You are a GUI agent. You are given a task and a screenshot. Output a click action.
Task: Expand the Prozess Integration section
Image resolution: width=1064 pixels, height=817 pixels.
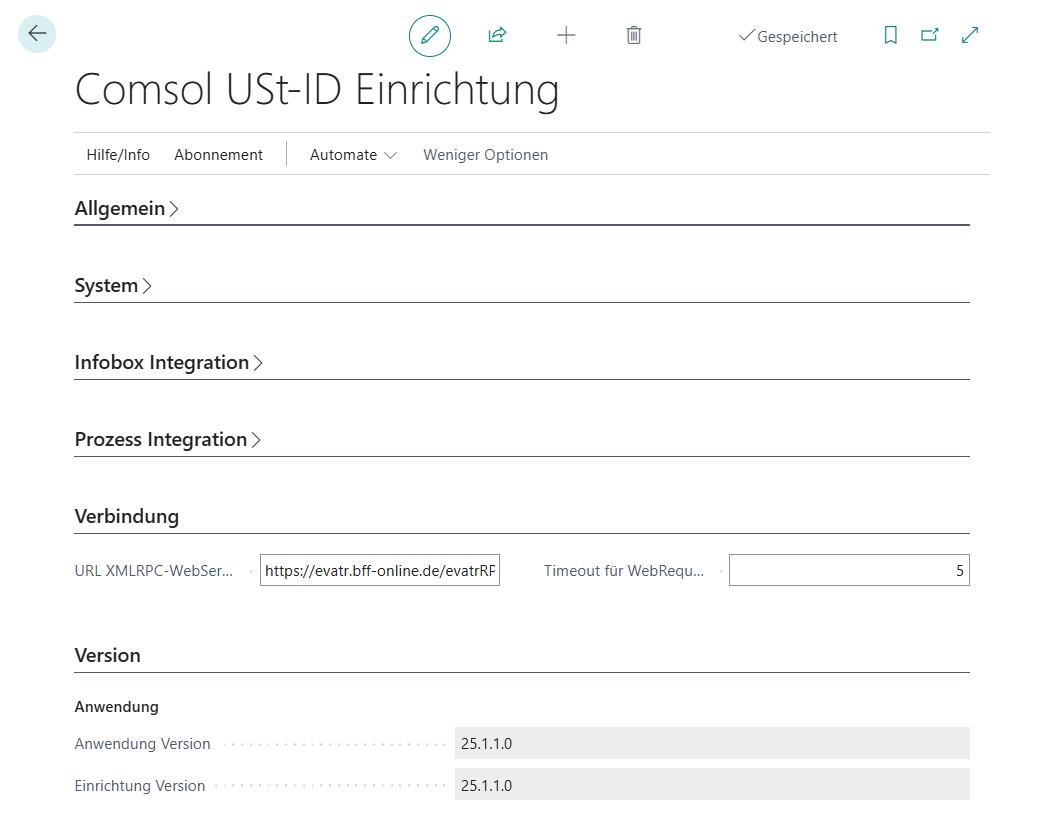point(168,440)
